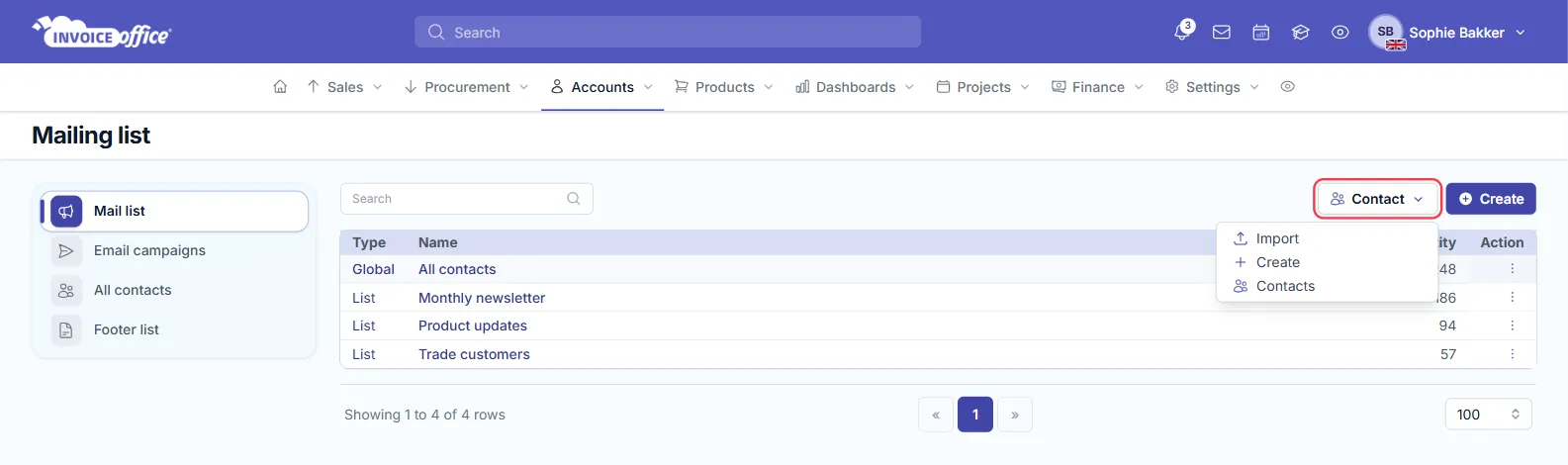Open the Accounts menu

602,87
